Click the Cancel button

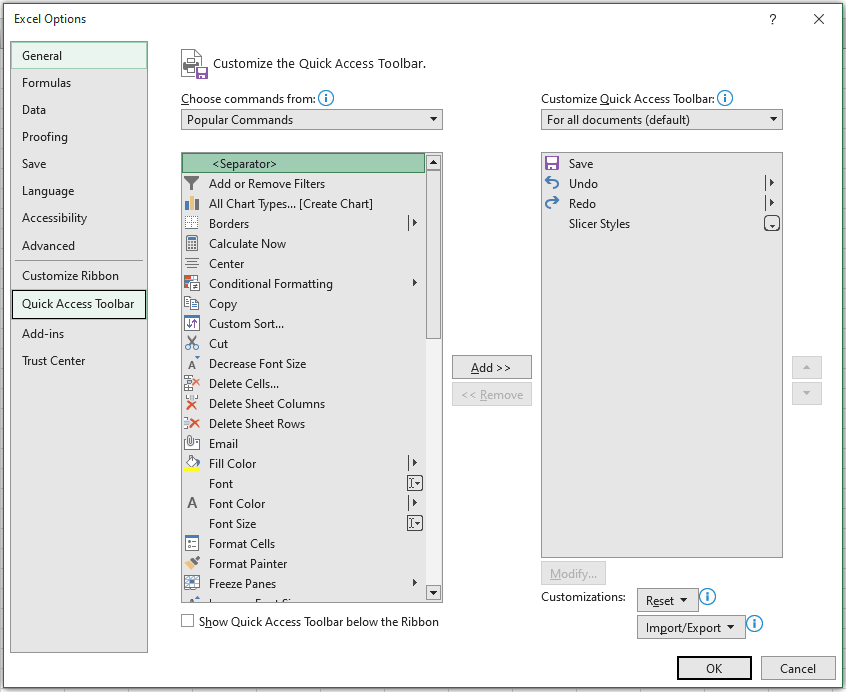pyautogui.click(x=798, y=668)
